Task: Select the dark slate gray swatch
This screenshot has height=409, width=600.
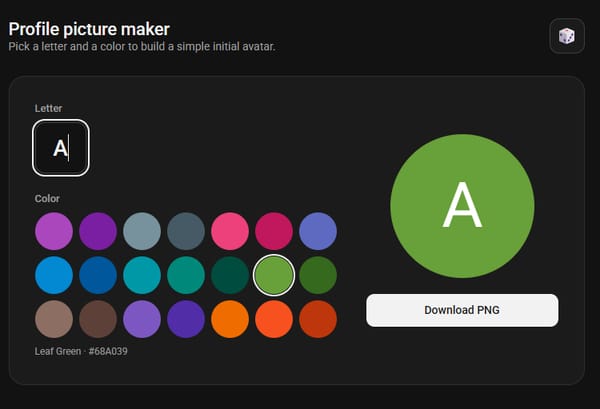Action: [186, 231]
